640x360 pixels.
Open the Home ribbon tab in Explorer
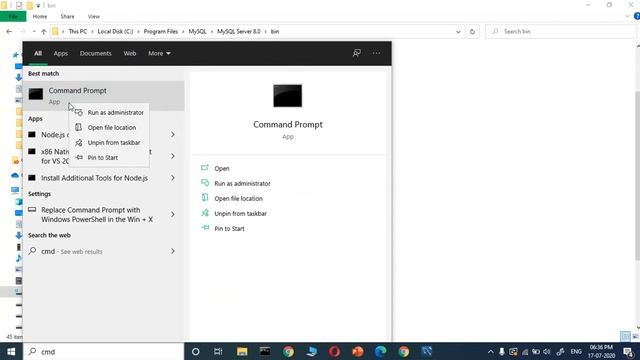[x=40, y=16]
